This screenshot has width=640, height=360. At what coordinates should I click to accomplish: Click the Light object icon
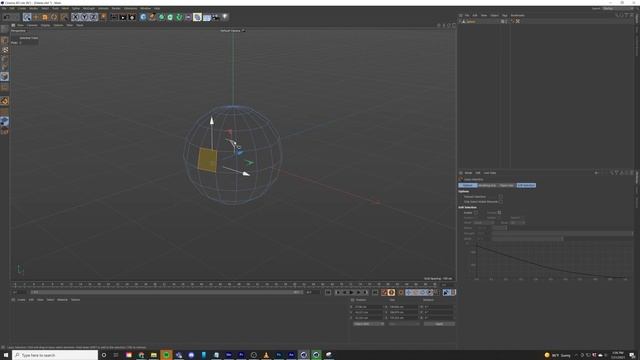coord(224,17)
